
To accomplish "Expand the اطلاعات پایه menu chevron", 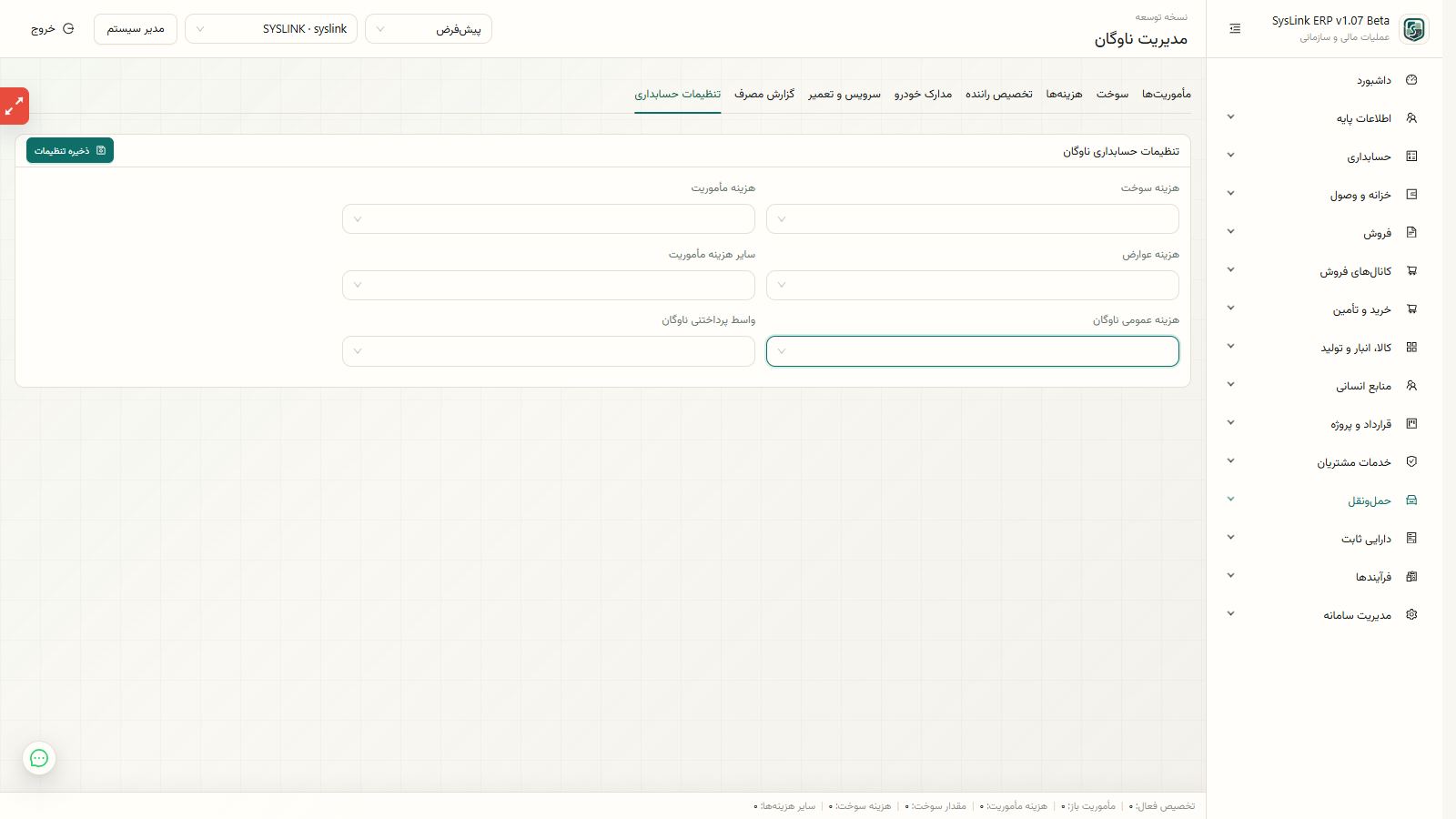I will point(1230,117).
